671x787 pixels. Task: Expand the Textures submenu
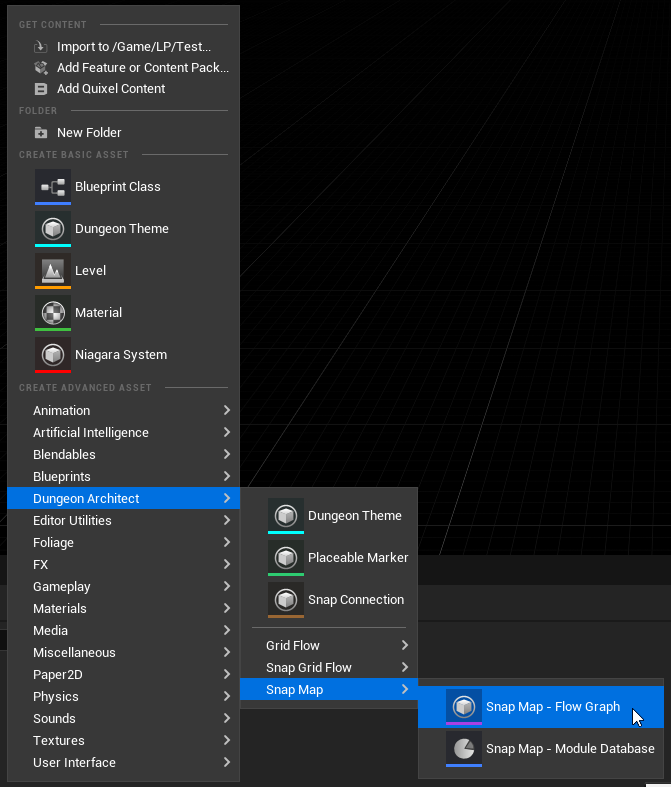(x=123, y=741)
